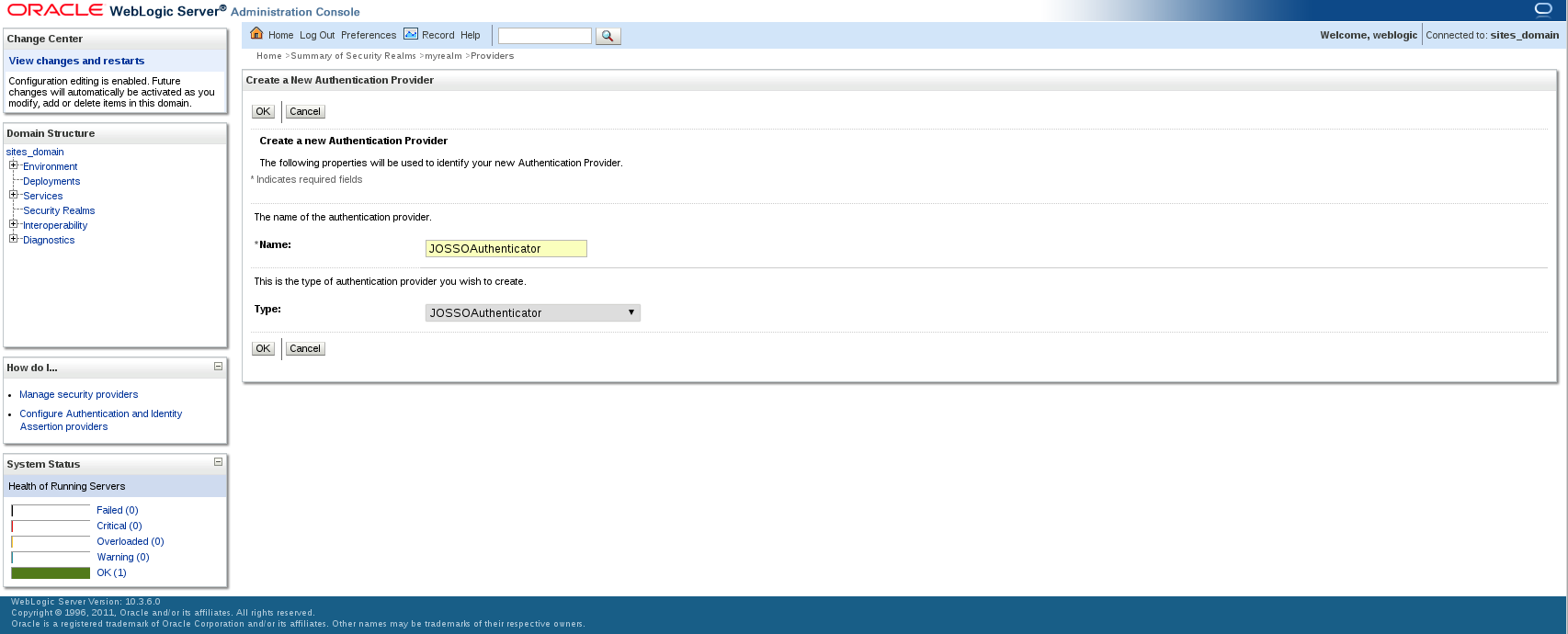
Task: Select Services in Domain Structure
Action: pyautogui.click(x=43, y=196)
